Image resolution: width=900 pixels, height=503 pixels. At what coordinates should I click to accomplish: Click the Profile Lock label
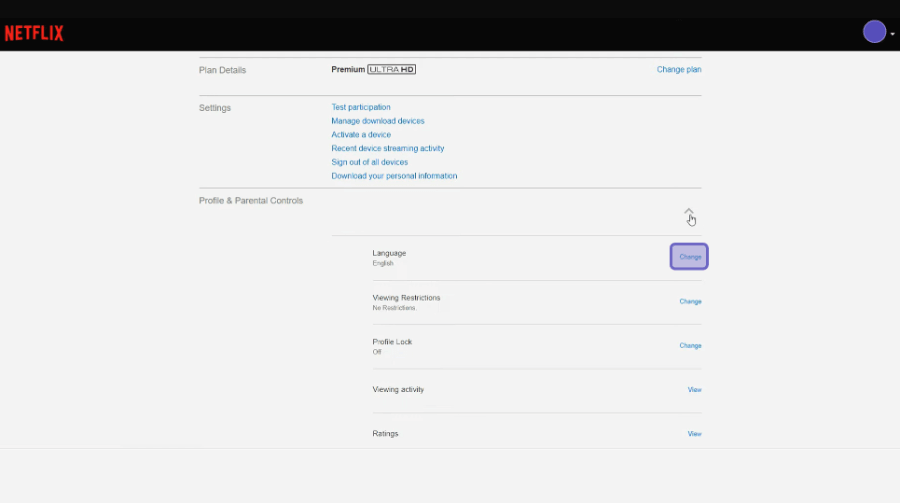tap(392, 342)
